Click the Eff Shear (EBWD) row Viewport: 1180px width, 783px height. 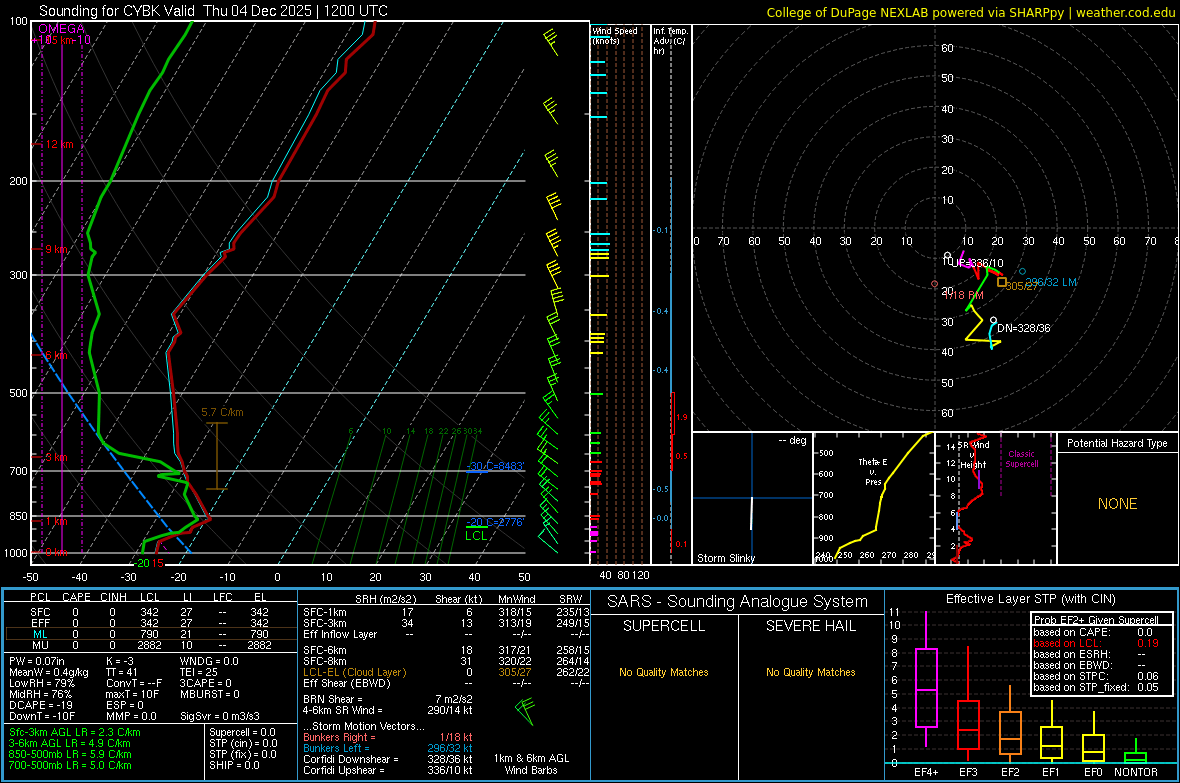[x=446, y=683]
